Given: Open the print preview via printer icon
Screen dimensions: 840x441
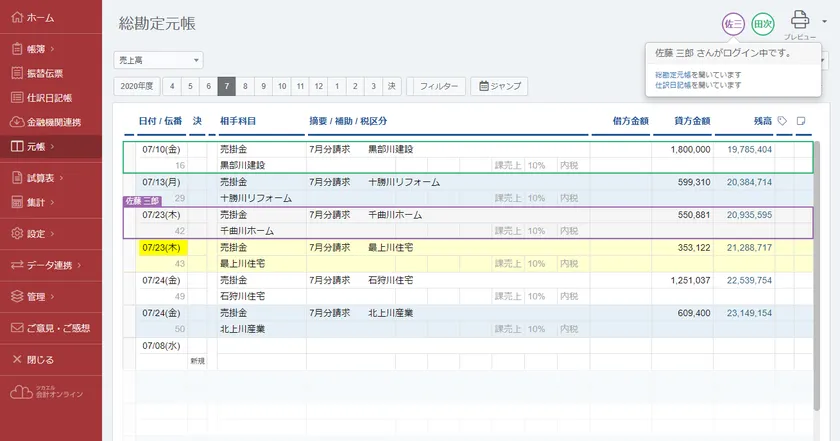Looking at the screenshot, I should click(x=800, y=18).
